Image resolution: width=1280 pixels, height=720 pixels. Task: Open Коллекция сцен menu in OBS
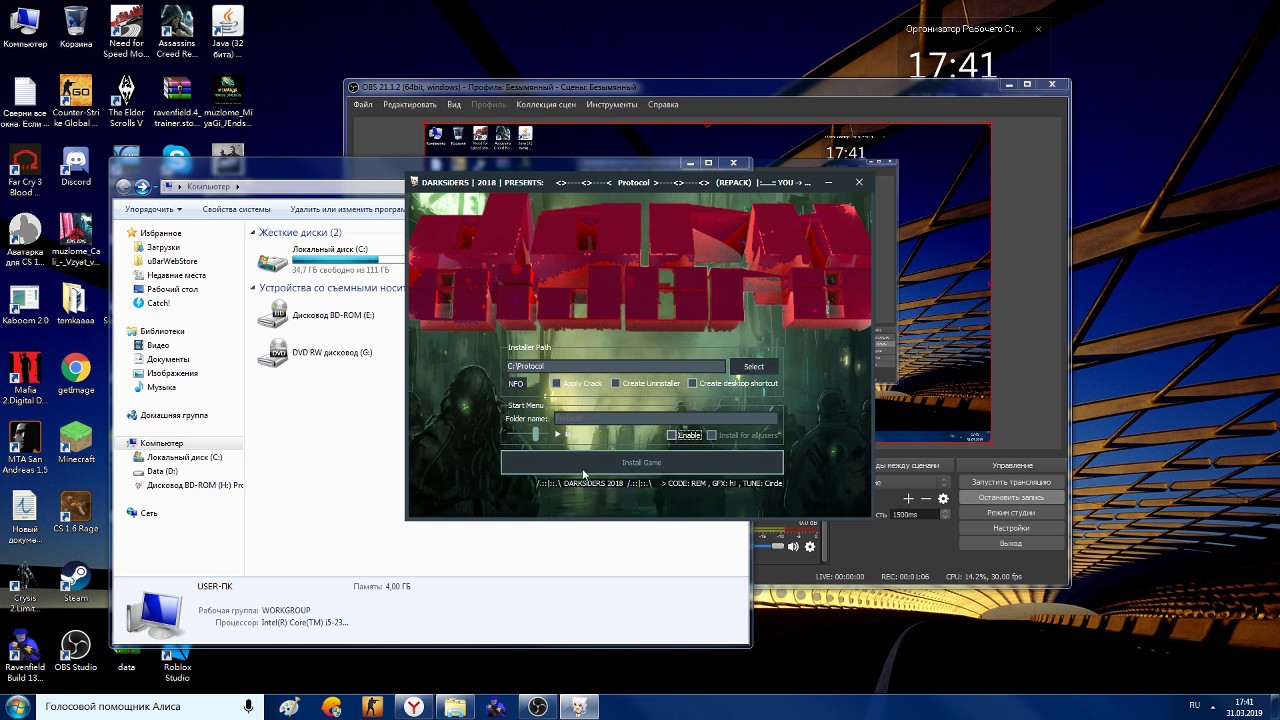point(546,104)
